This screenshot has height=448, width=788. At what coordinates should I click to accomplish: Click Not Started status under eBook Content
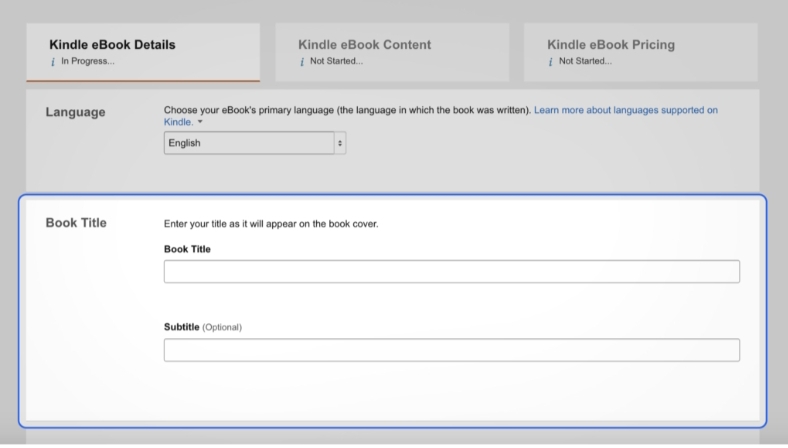[335, 62]
